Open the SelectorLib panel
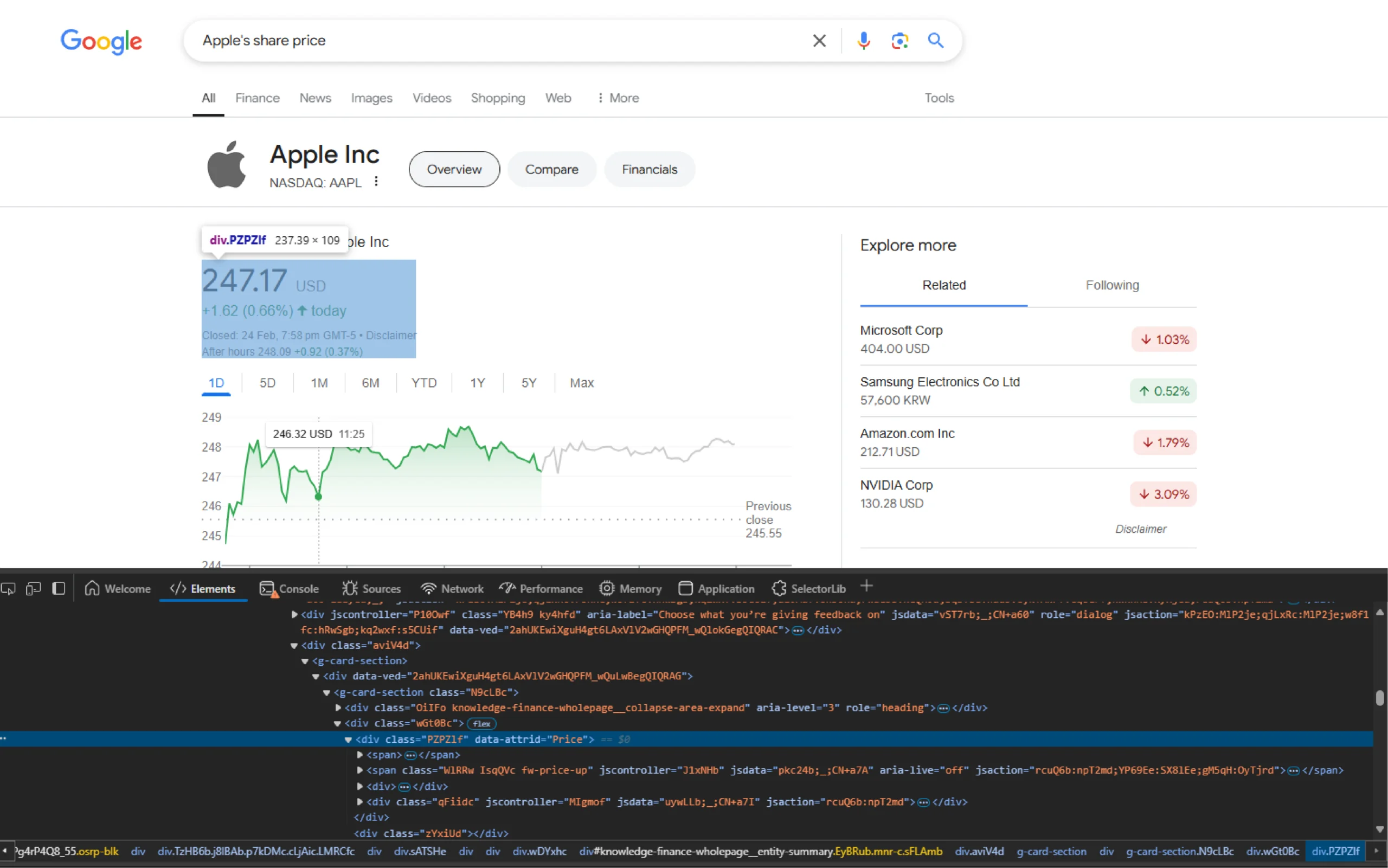The height and width of the screenshot is (868, 1388). pos(809,588)
